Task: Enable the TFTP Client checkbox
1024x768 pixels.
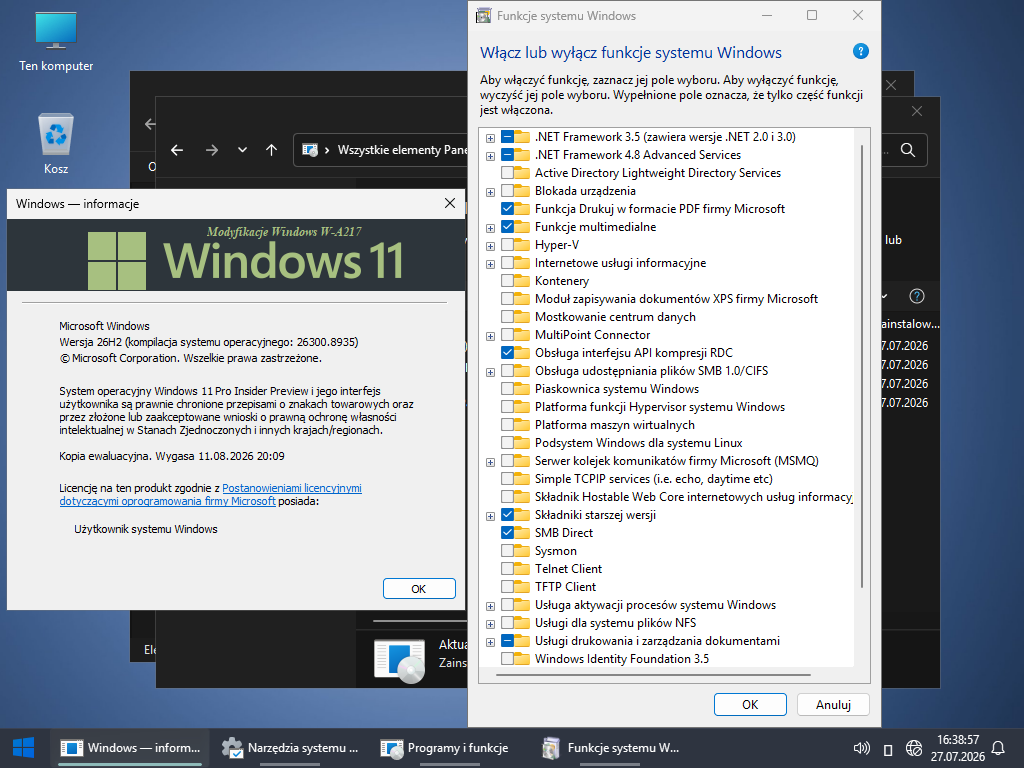Action: (507, 586)
